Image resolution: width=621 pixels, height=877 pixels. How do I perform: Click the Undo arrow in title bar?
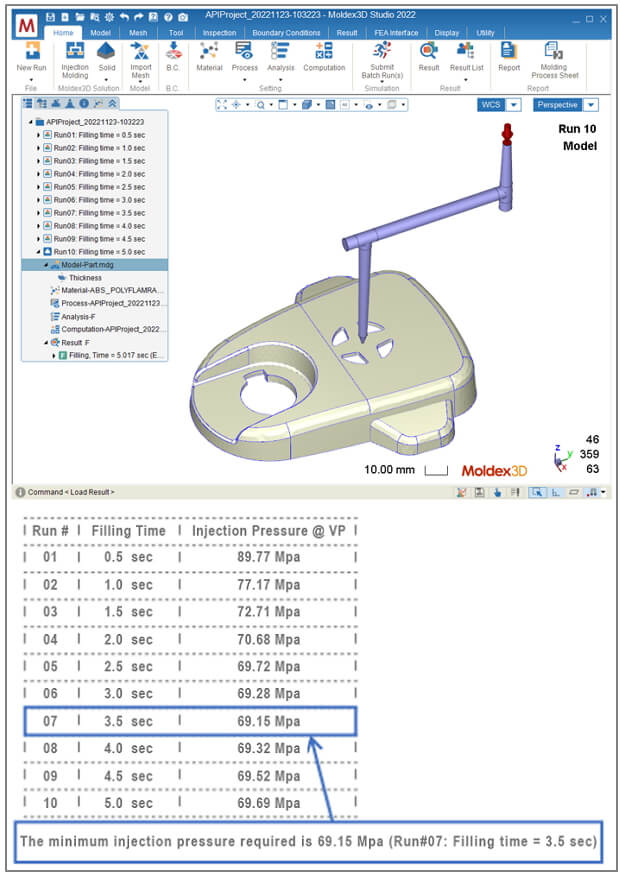(124, 17)
